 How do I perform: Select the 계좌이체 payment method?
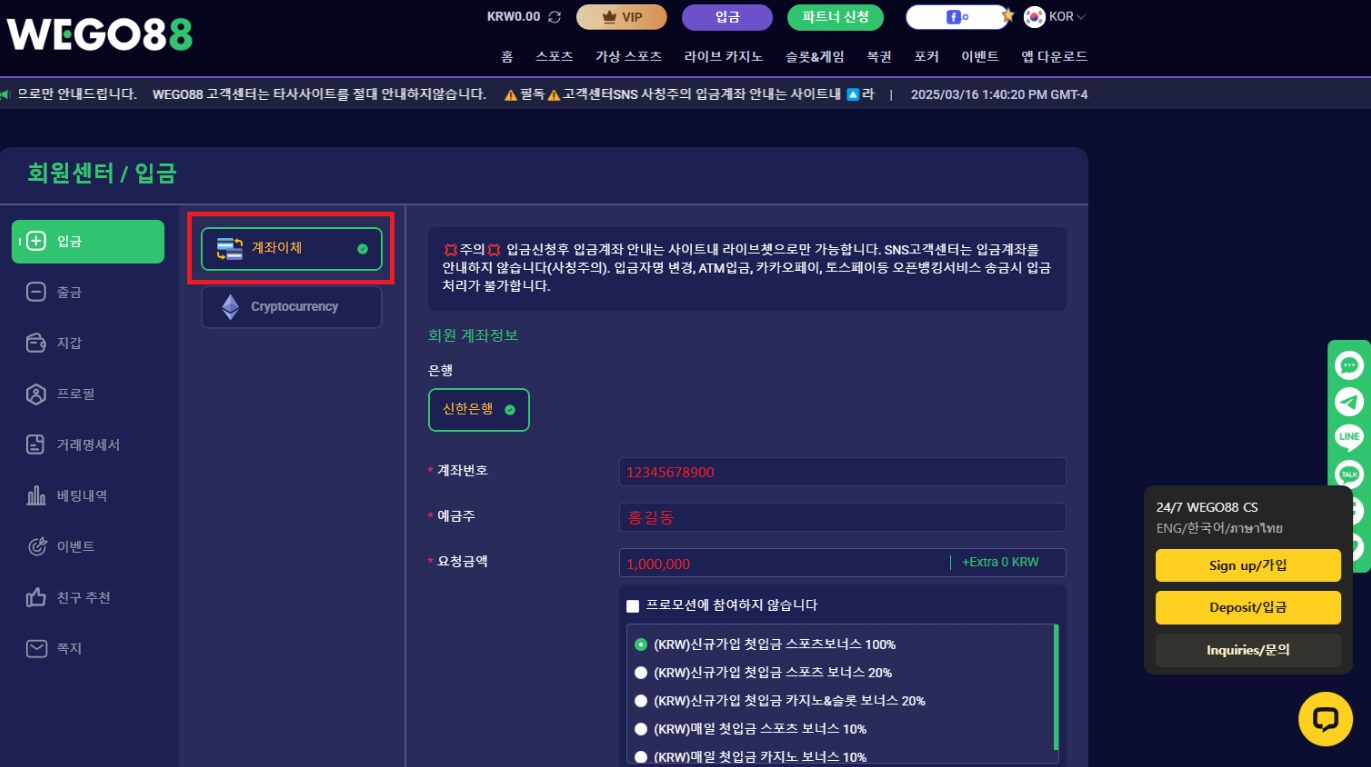[291, 248]
